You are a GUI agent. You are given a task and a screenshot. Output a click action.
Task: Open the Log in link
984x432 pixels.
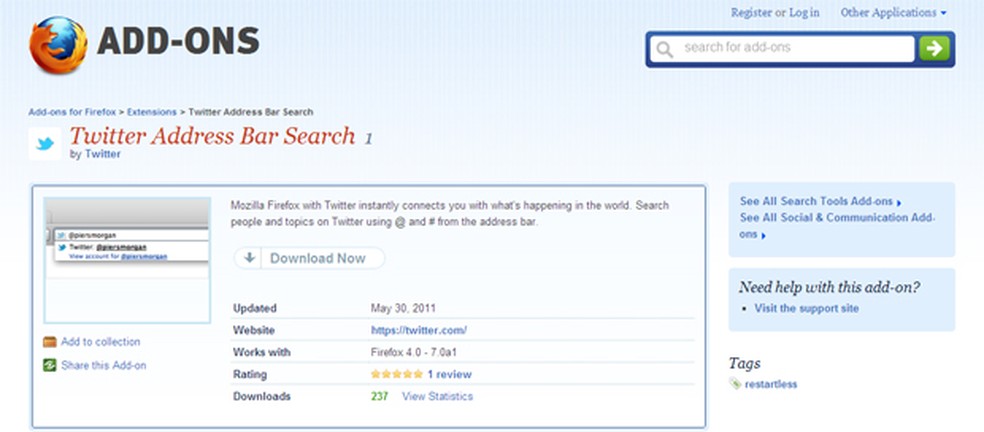[804, 13]
